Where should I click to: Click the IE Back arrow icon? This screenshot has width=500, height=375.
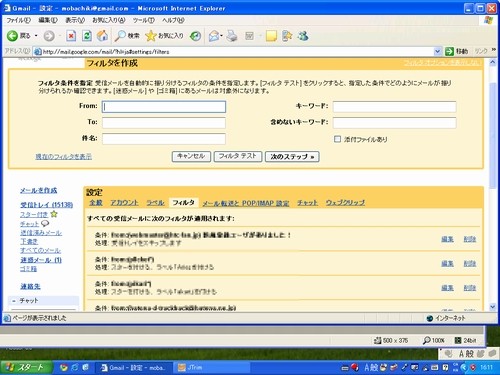coord(12,36)
